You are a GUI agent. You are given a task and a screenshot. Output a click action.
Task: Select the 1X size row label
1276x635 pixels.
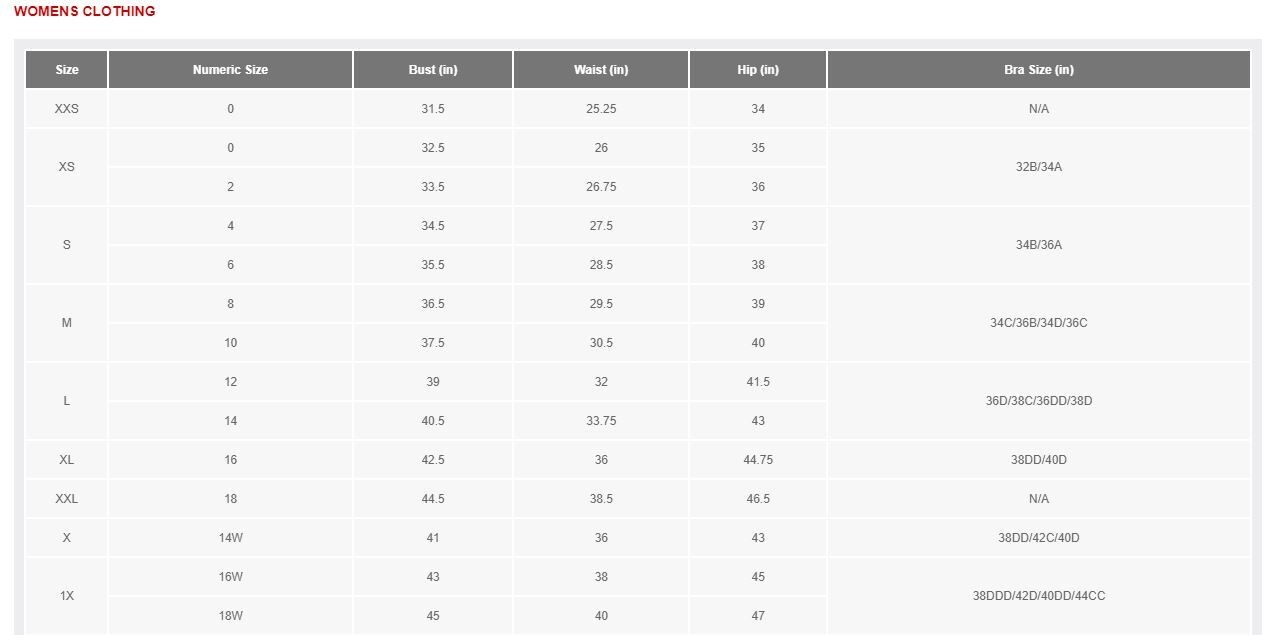(x=67, y=596)
